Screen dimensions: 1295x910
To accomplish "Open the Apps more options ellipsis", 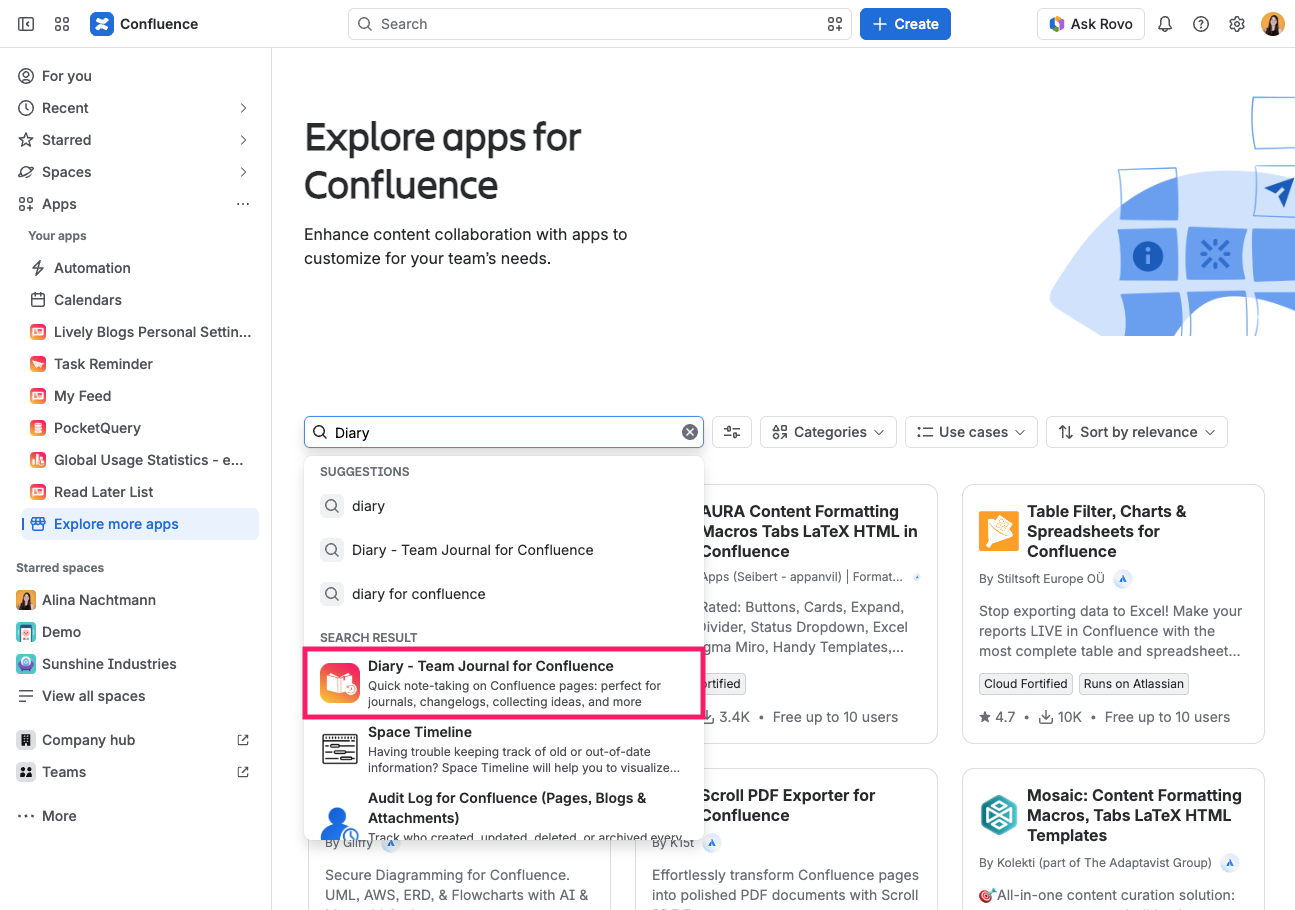I will (x=243, y=204).
